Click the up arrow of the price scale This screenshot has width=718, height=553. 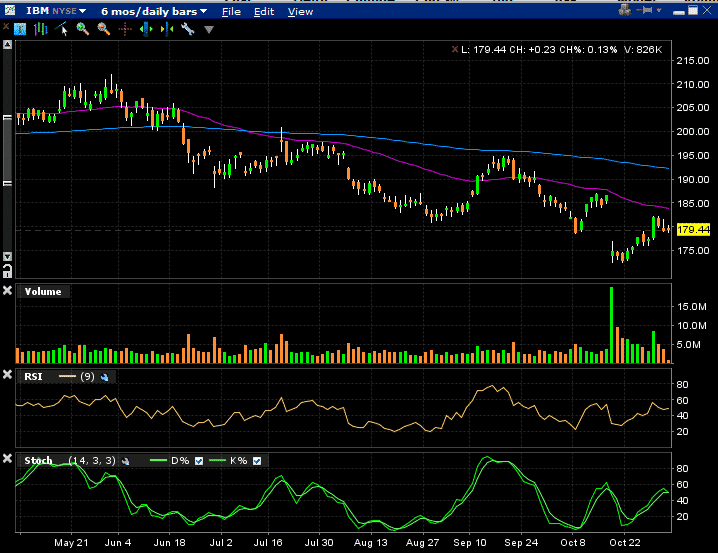(x=7, y=44)
